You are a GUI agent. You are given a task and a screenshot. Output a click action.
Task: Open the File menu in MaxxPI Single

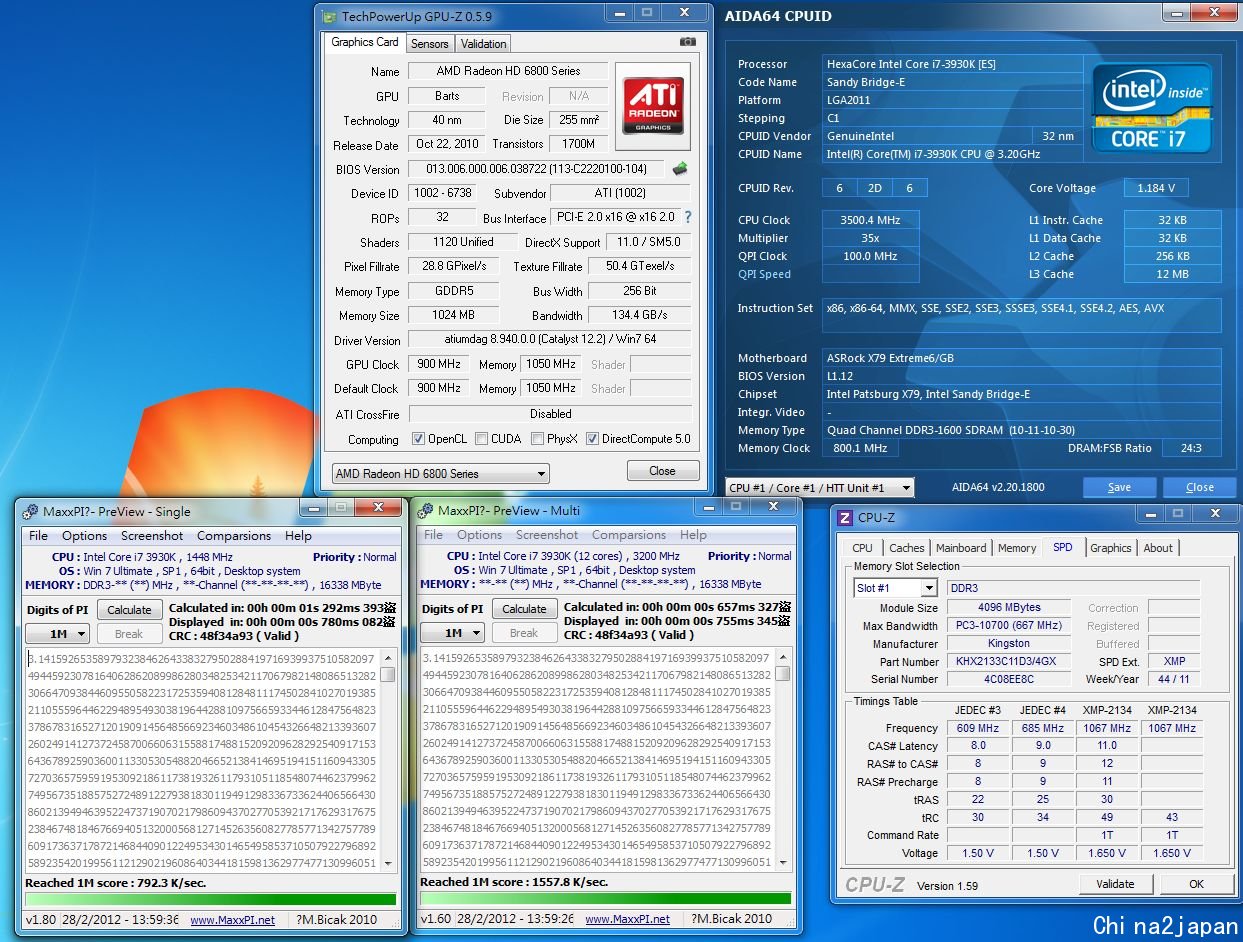(38, 536)
